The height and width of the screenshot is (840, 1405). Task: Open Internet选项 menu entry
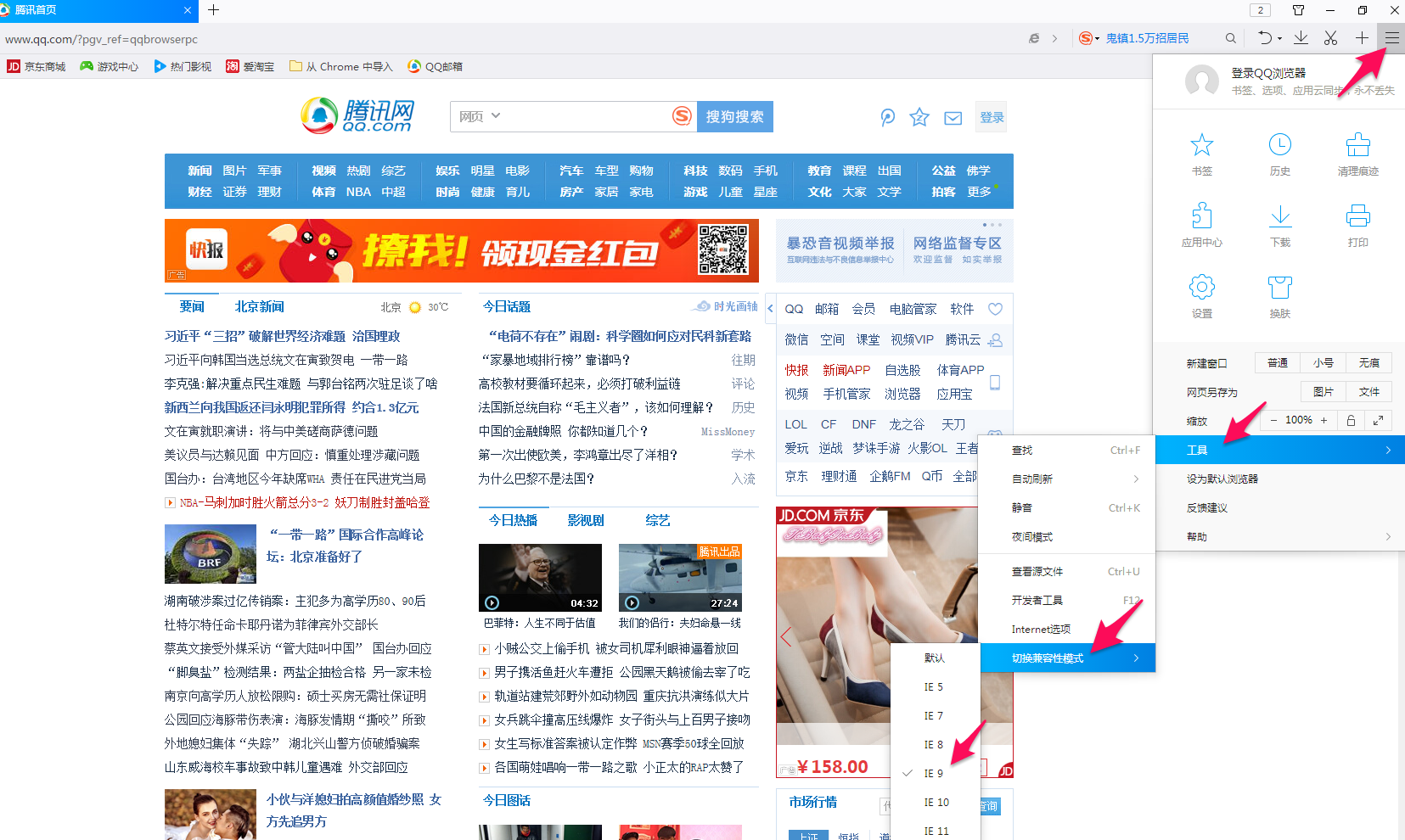tap(1066, 629)
